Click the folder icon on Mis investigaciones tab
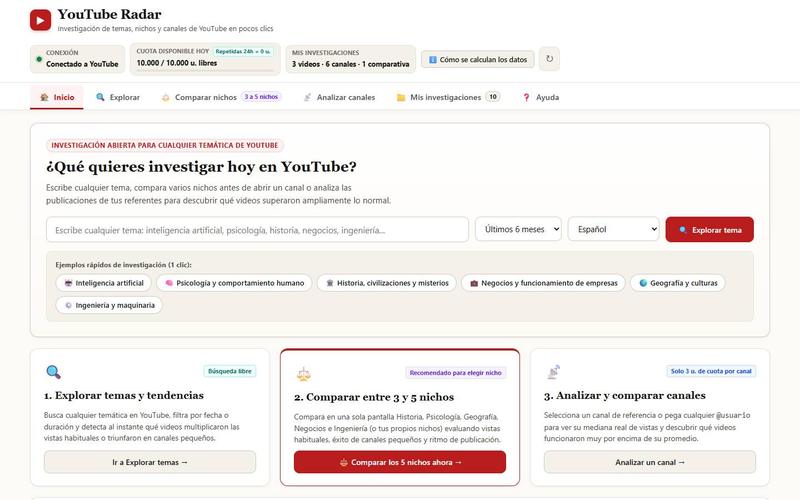This screenshot has height=500, width=800. [x=401, y=97]
